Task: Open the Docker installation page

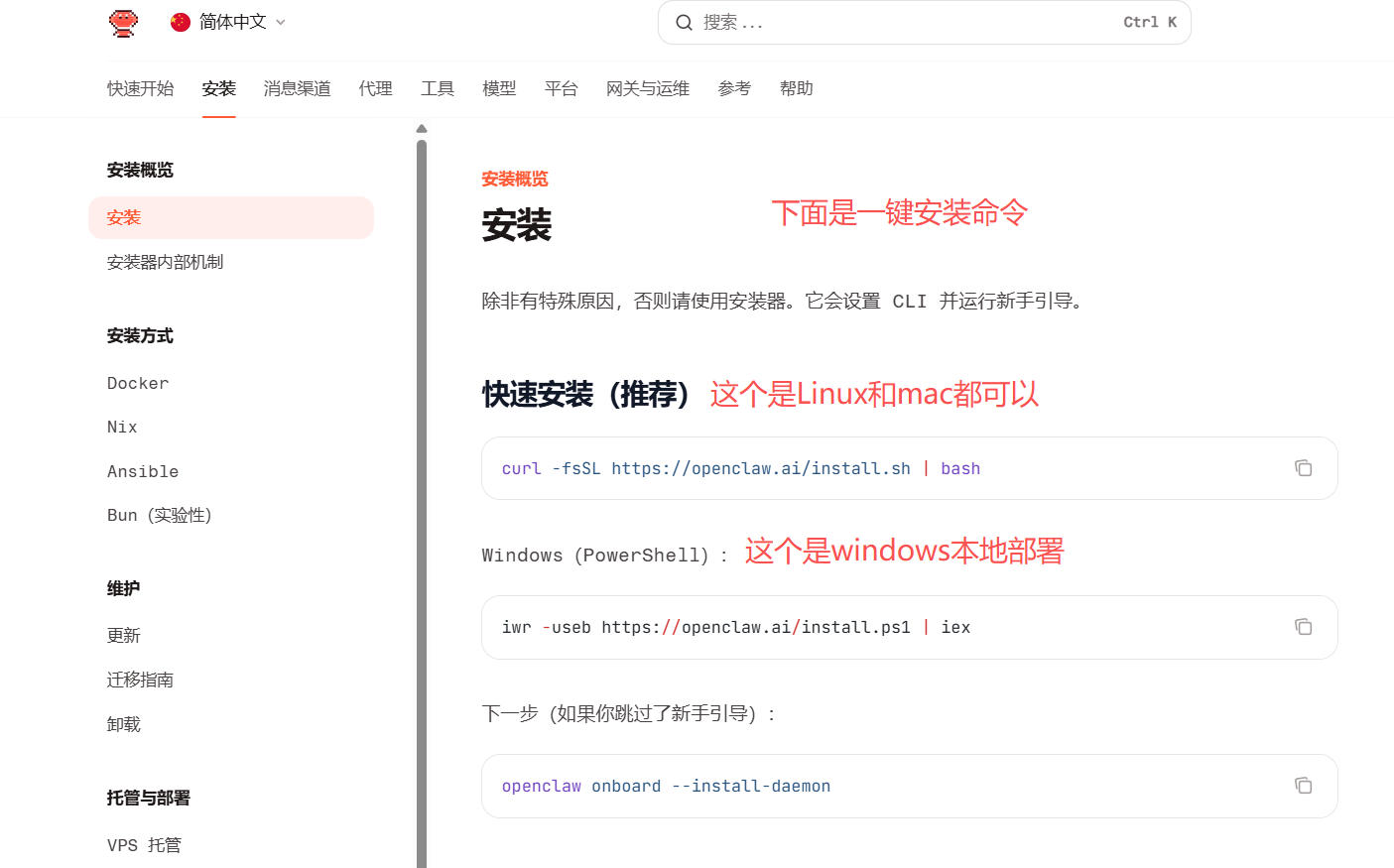Action: click(137, 383)
